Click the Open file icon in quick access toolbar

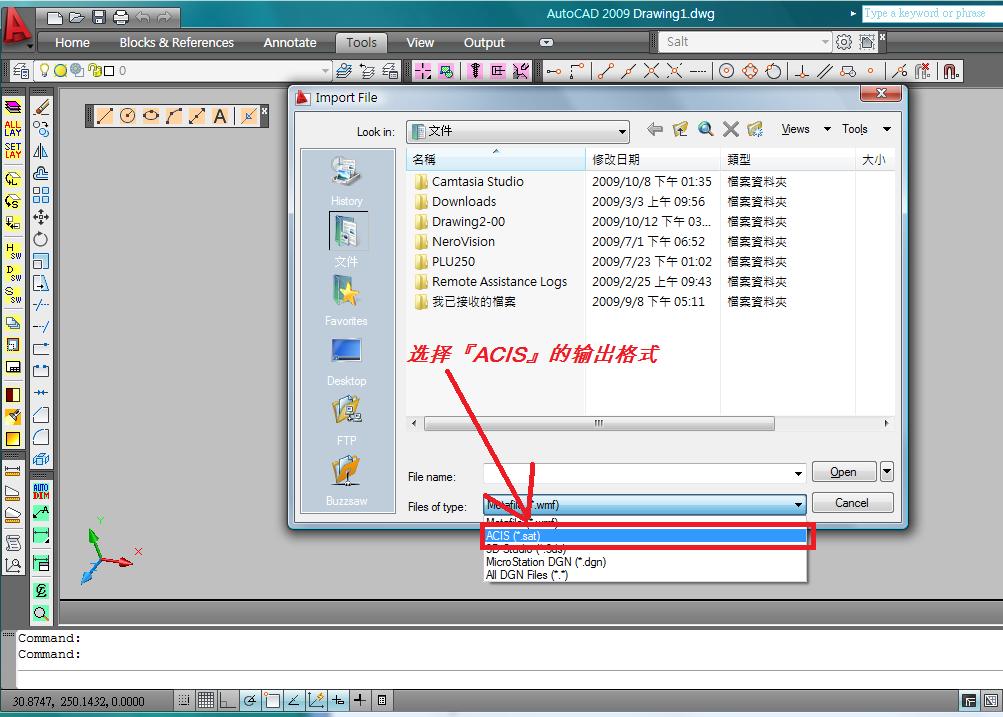(77, 17)
